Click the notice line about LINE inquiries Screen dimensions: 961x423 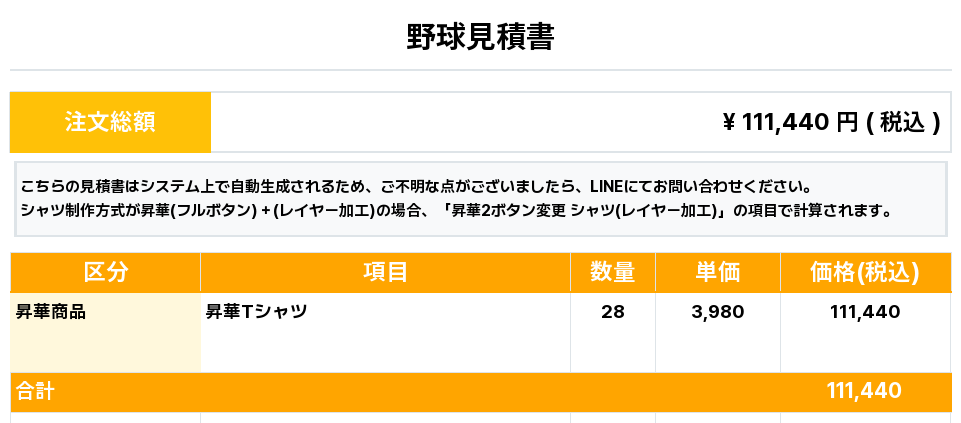(414, 187)
